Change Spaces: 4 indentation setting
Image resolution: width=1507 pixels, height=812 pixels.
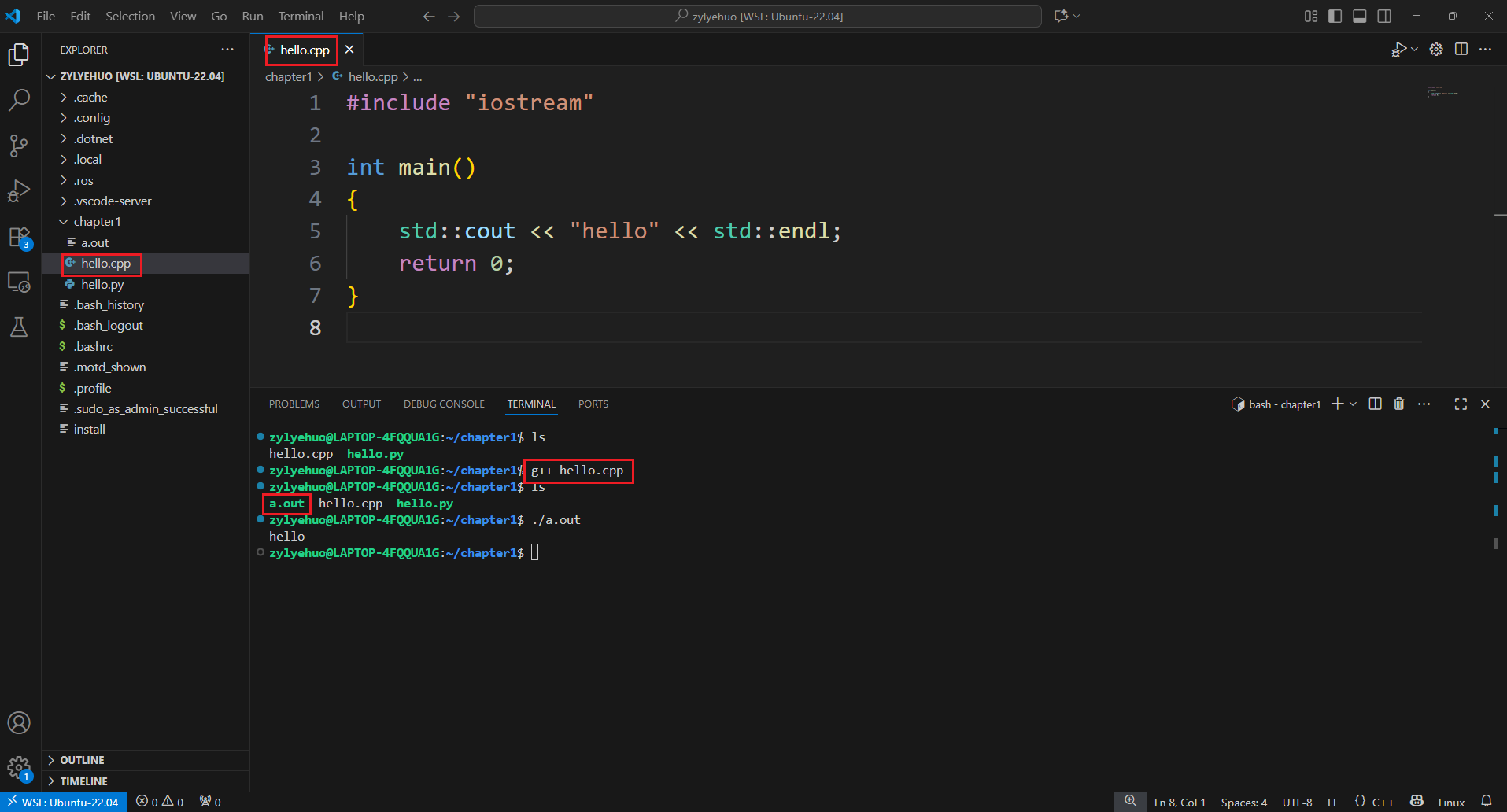1244,802
